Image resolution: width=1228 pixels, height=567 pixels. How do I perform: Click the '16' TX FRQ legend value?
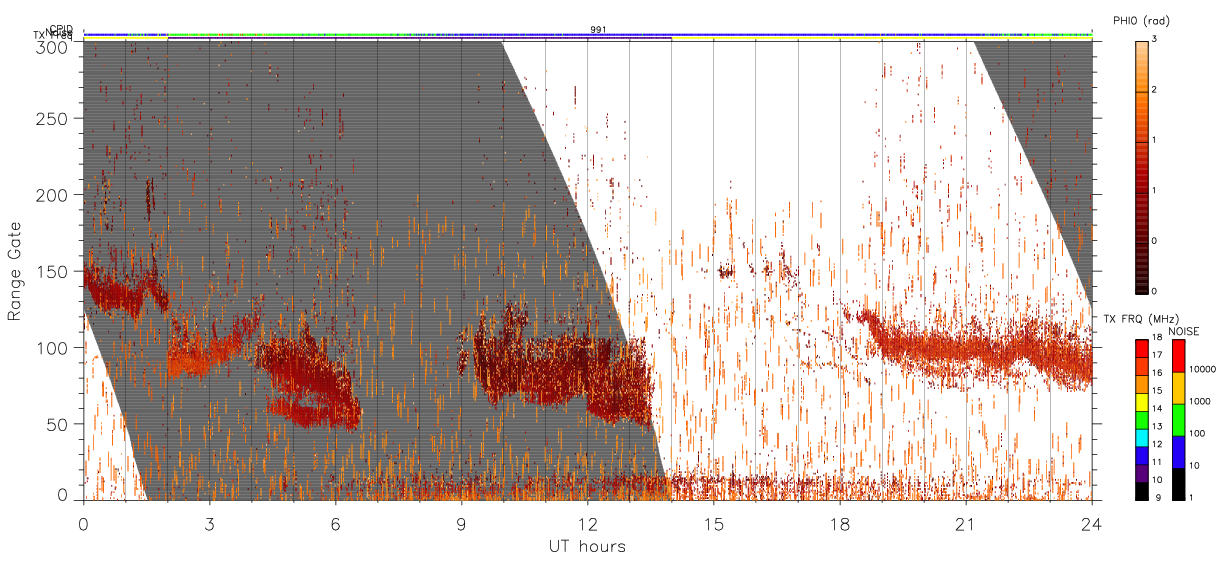pos(1158,375)
